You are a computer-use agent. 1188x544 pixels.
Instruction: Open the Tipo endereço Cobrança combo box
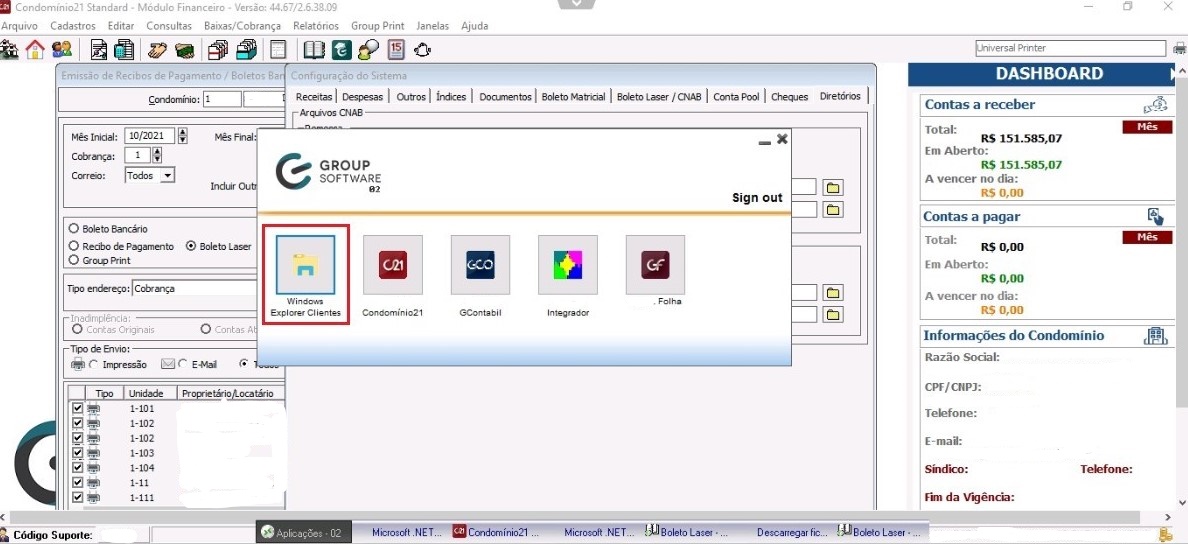pyautogui.click(x=197, y=289)
